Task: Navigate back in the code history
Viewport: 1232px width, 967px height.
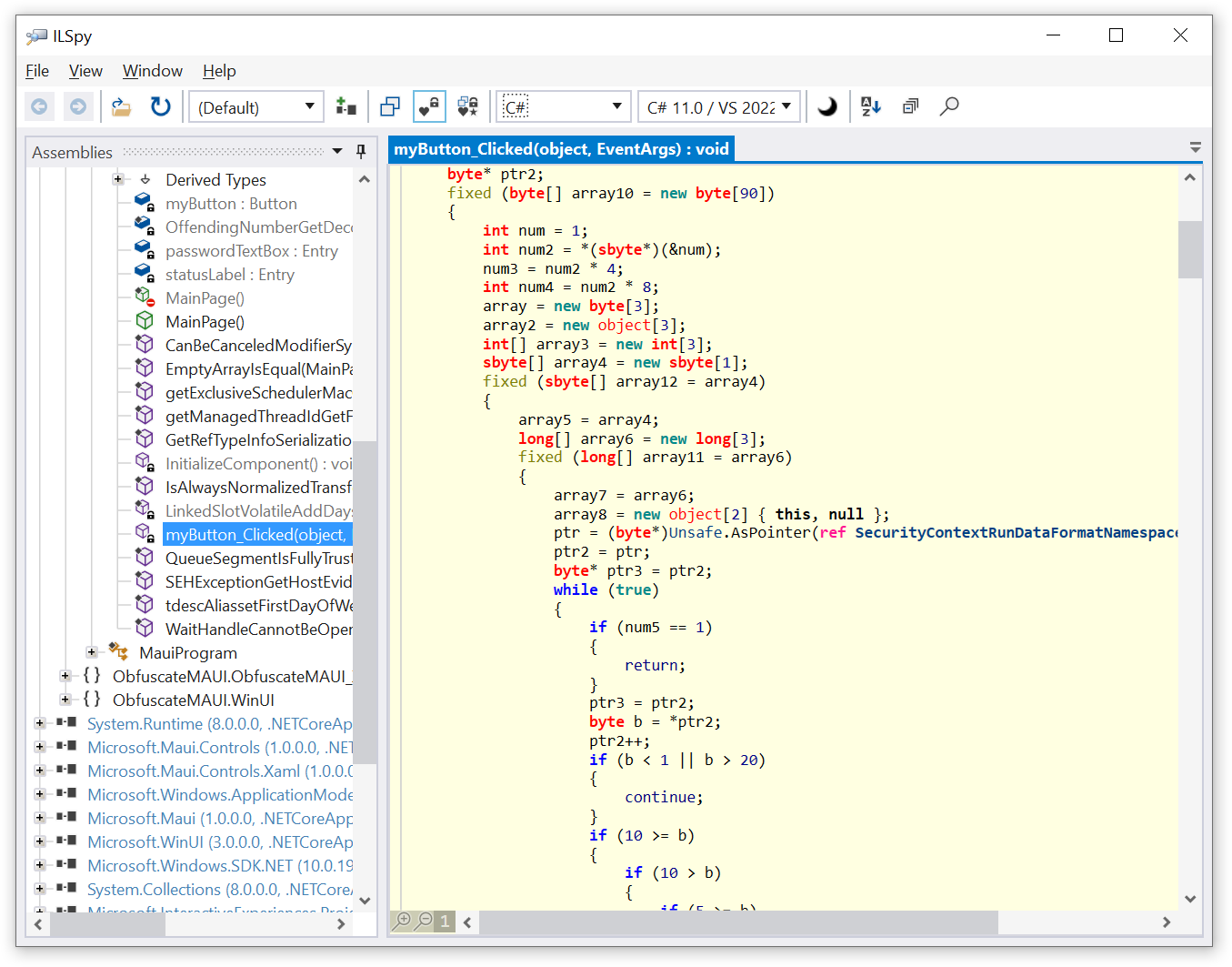Action: (x=39, y=106)
